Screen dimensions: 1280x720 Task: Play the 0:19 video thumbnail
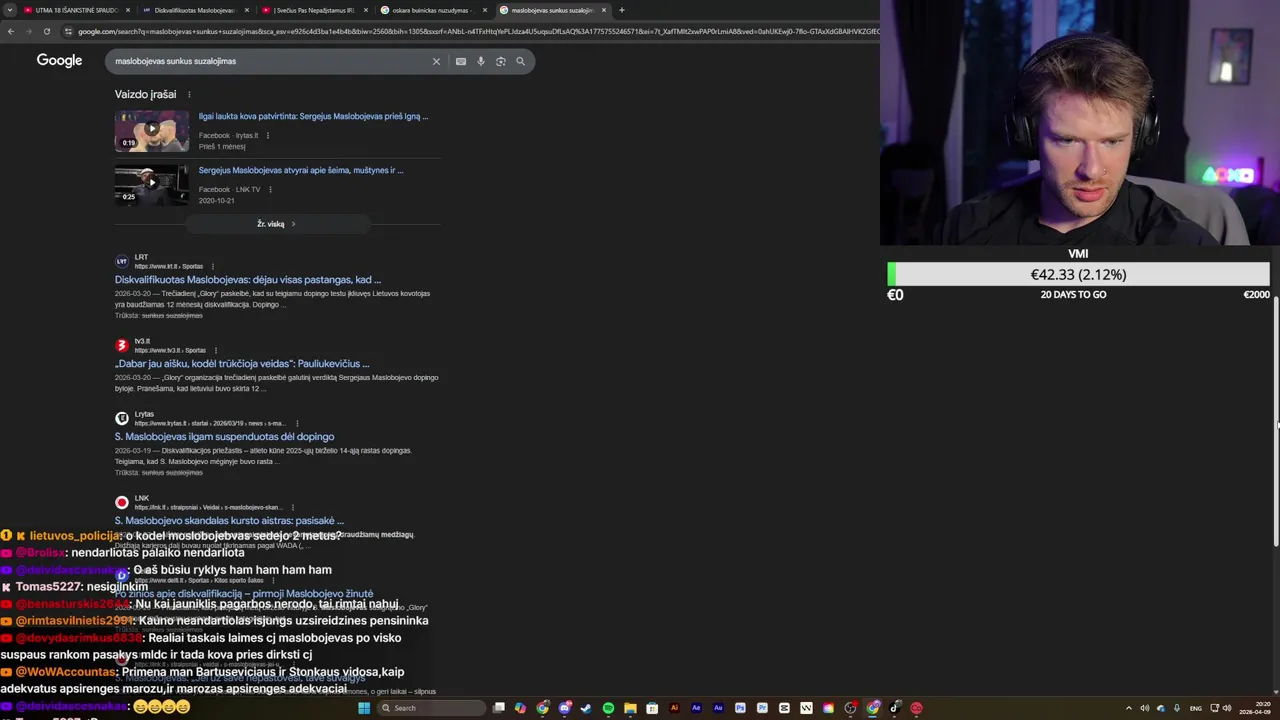click(x=152, y=130)
